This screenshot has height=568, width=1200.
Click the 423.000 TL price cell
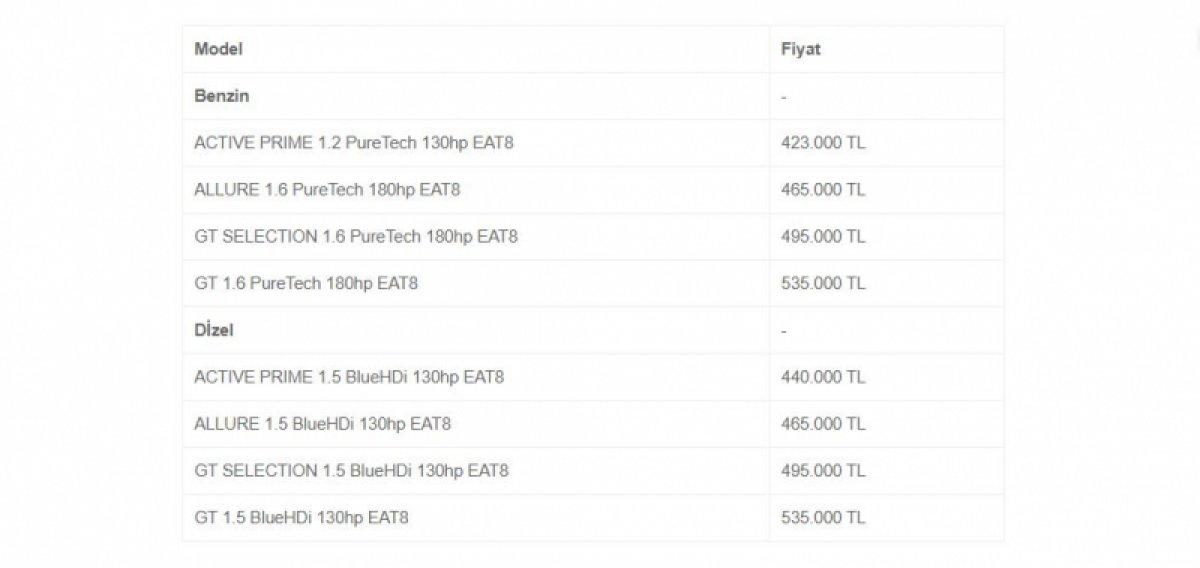(823, 143)
